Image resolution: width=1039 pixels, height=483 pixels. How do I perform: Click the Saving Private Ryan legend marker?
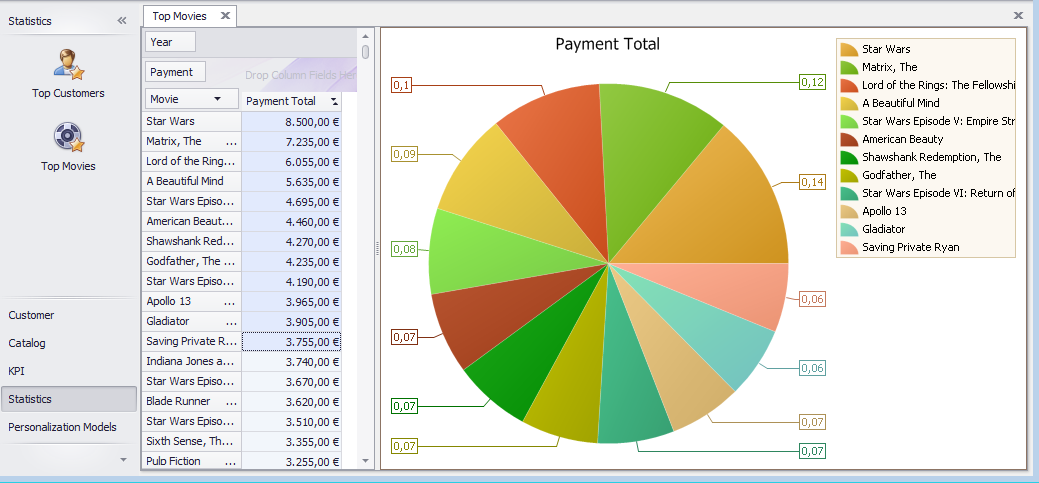(849, 247)
